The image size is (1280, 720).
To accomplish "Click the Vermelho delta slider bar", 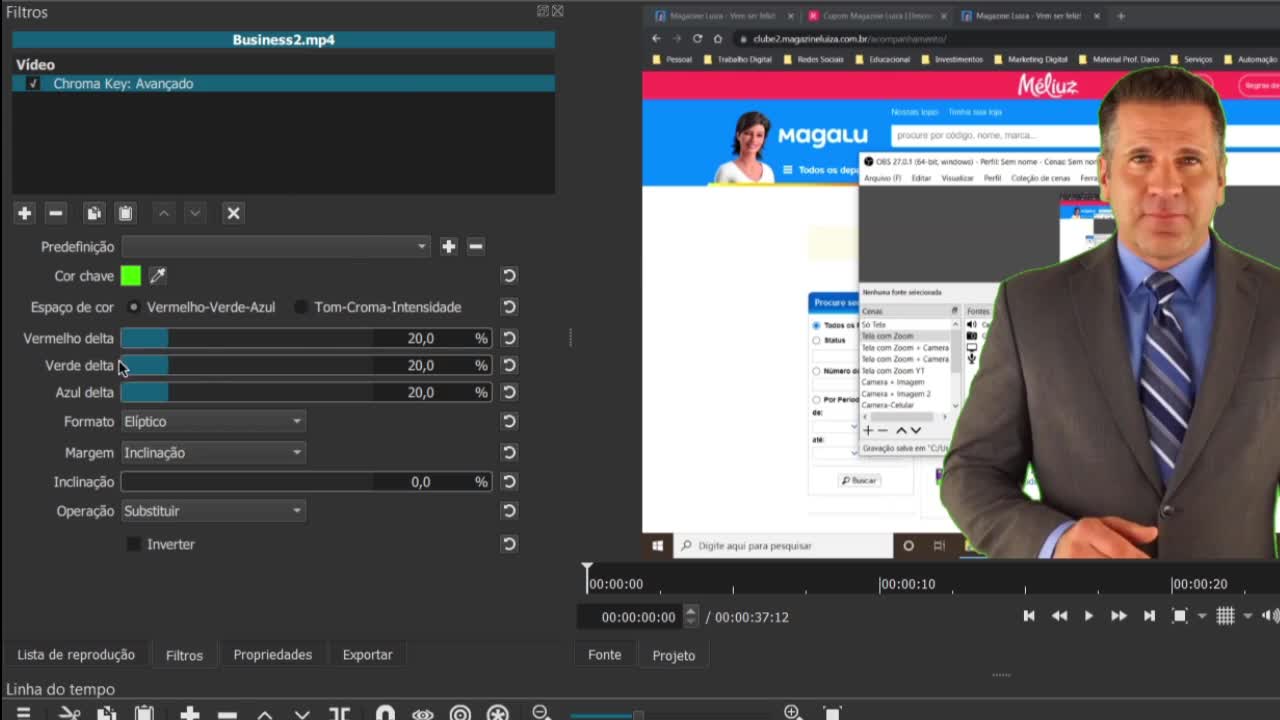I will [306, 338].
